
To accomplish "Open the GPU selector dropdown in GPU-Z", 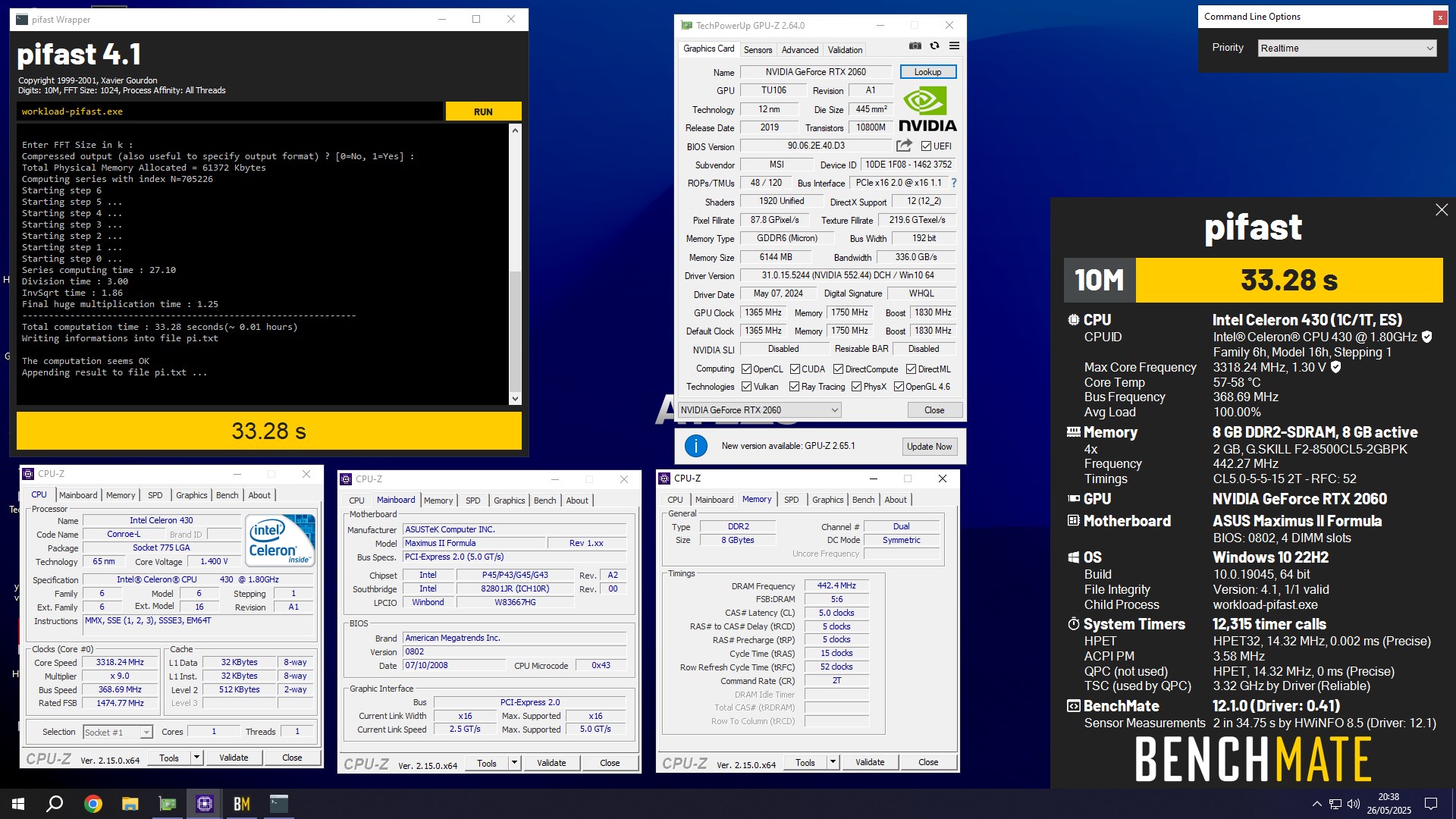I will coord(759,410).
